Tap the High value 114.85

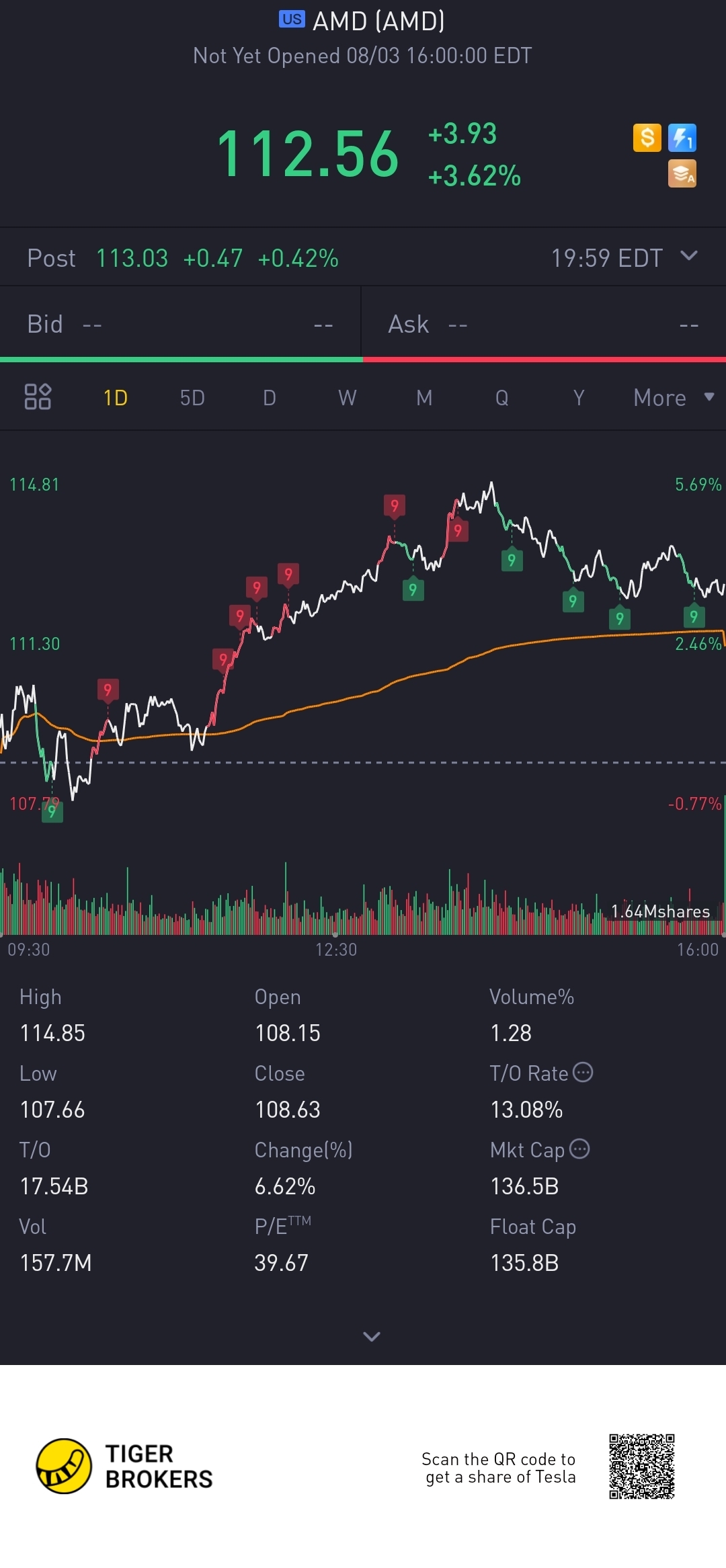click(x=52, y=1033)
